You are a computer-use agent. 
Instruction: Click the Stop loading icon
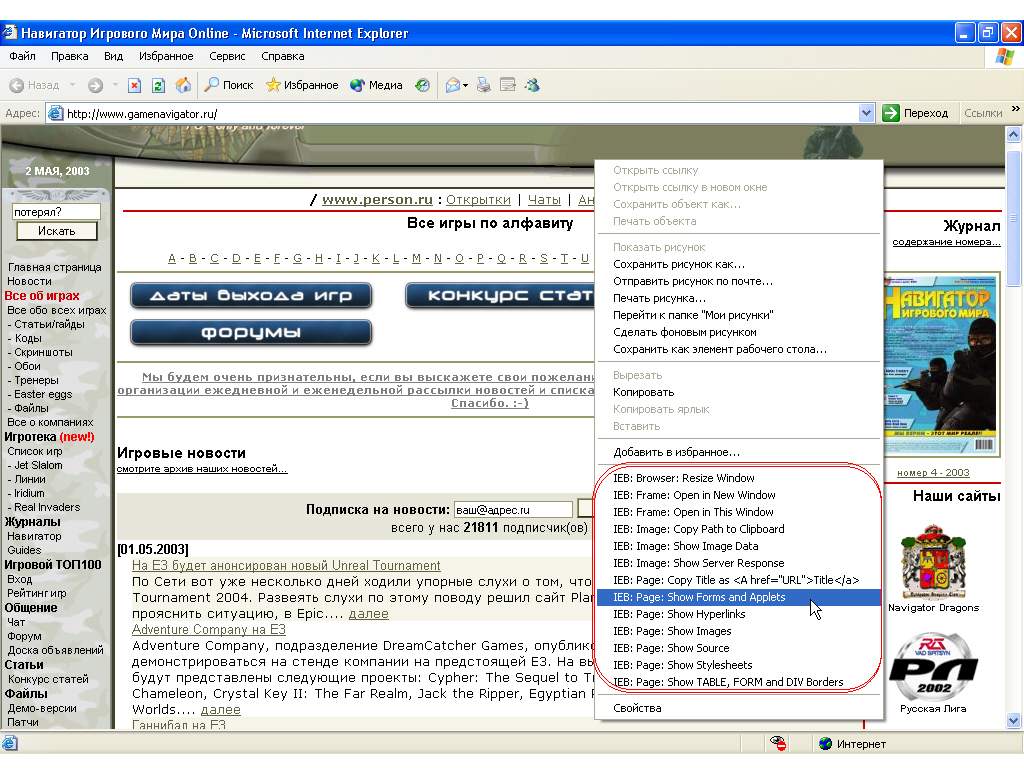135,85
